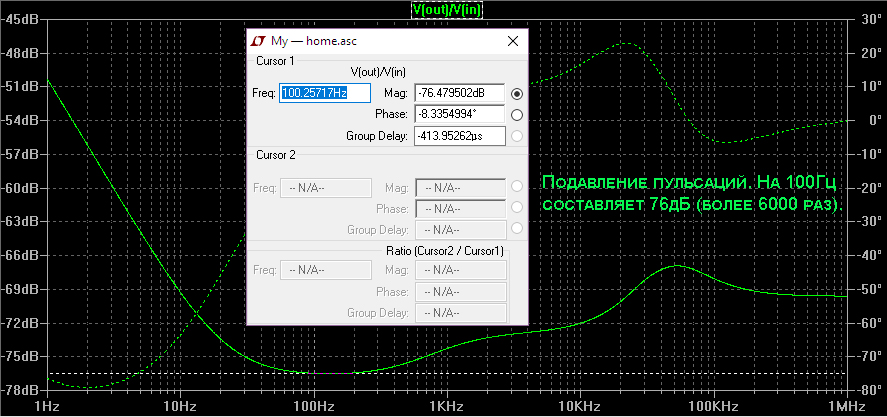Click the Cursor 1 Group Delay value field
Screen dimensions: 887x417
coord(459,136)
